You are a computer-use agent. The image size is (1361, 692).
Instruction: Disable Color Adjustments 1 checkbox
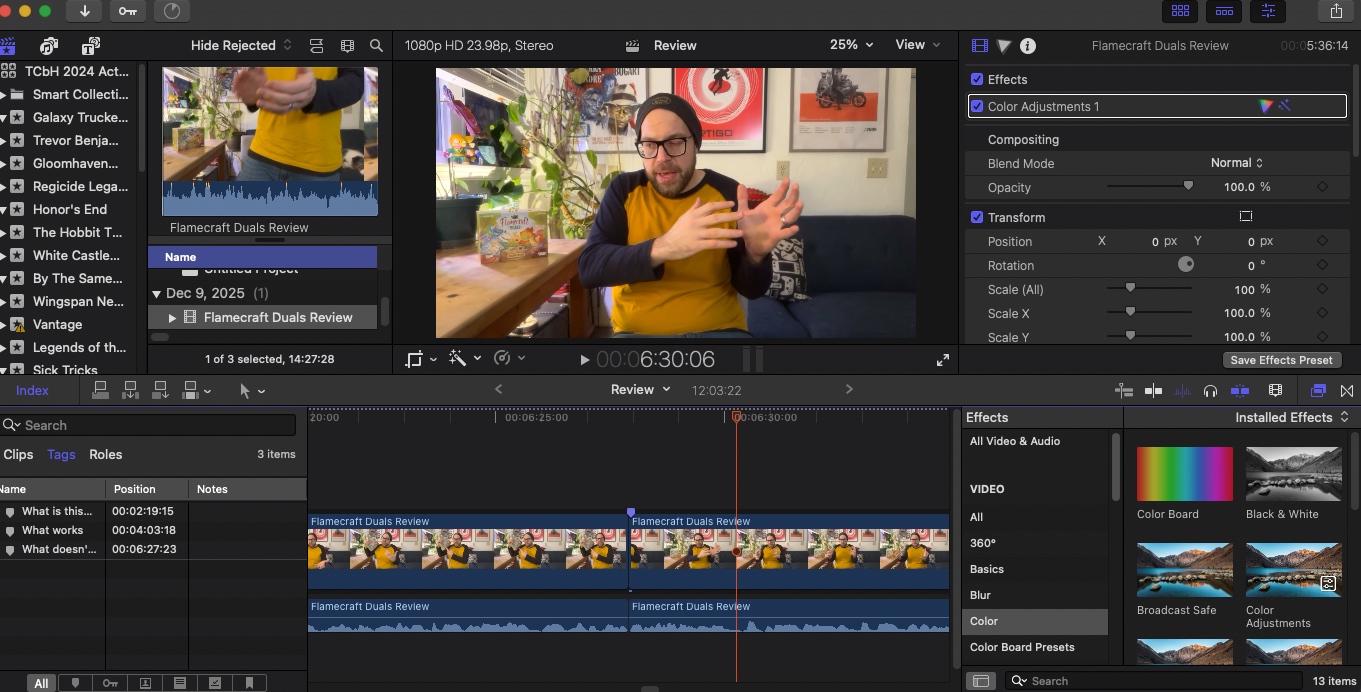(977, 107)
